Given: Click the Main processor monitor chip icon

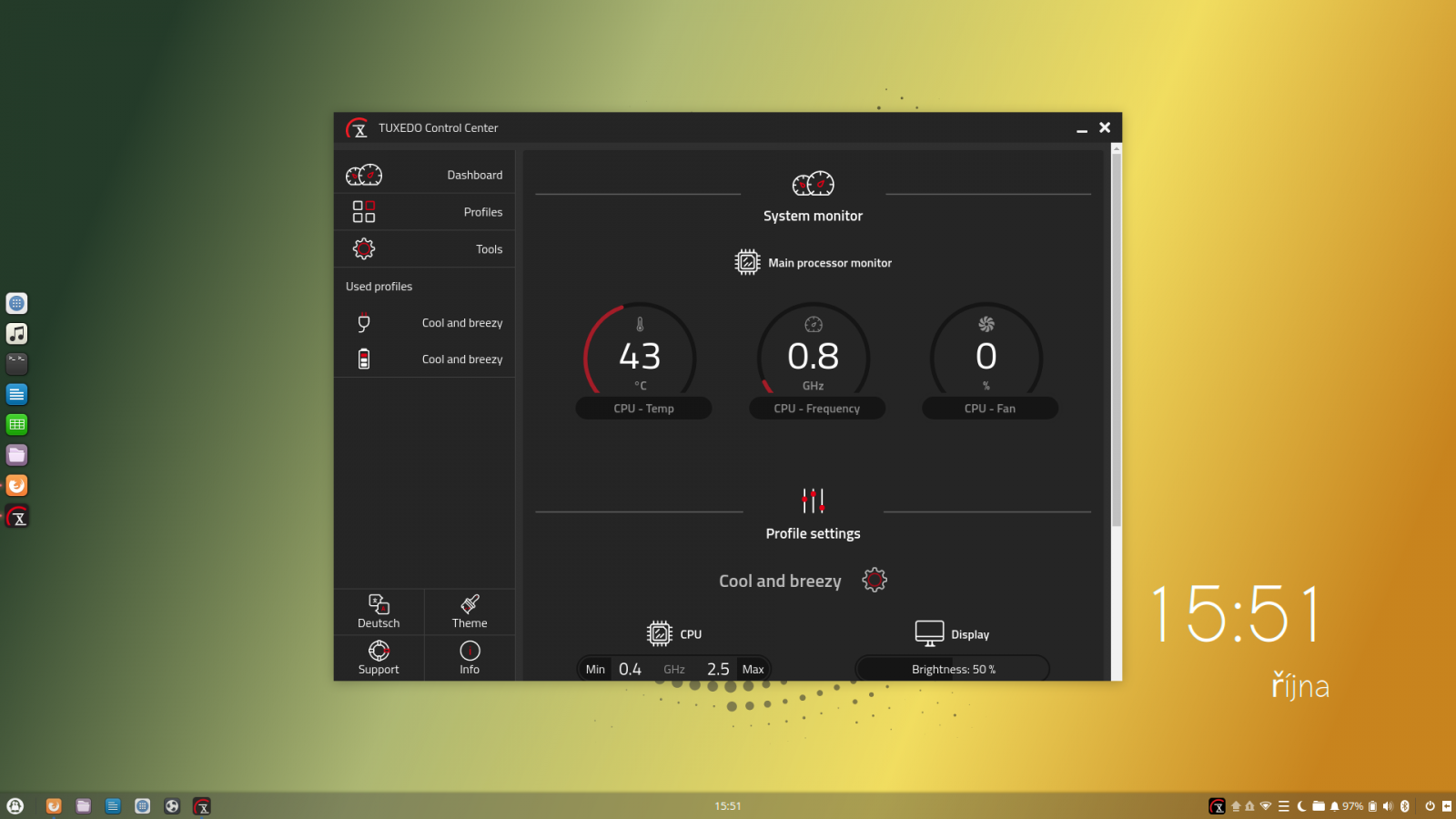Looking at the screenshot, I should click(x=747, y=262).
